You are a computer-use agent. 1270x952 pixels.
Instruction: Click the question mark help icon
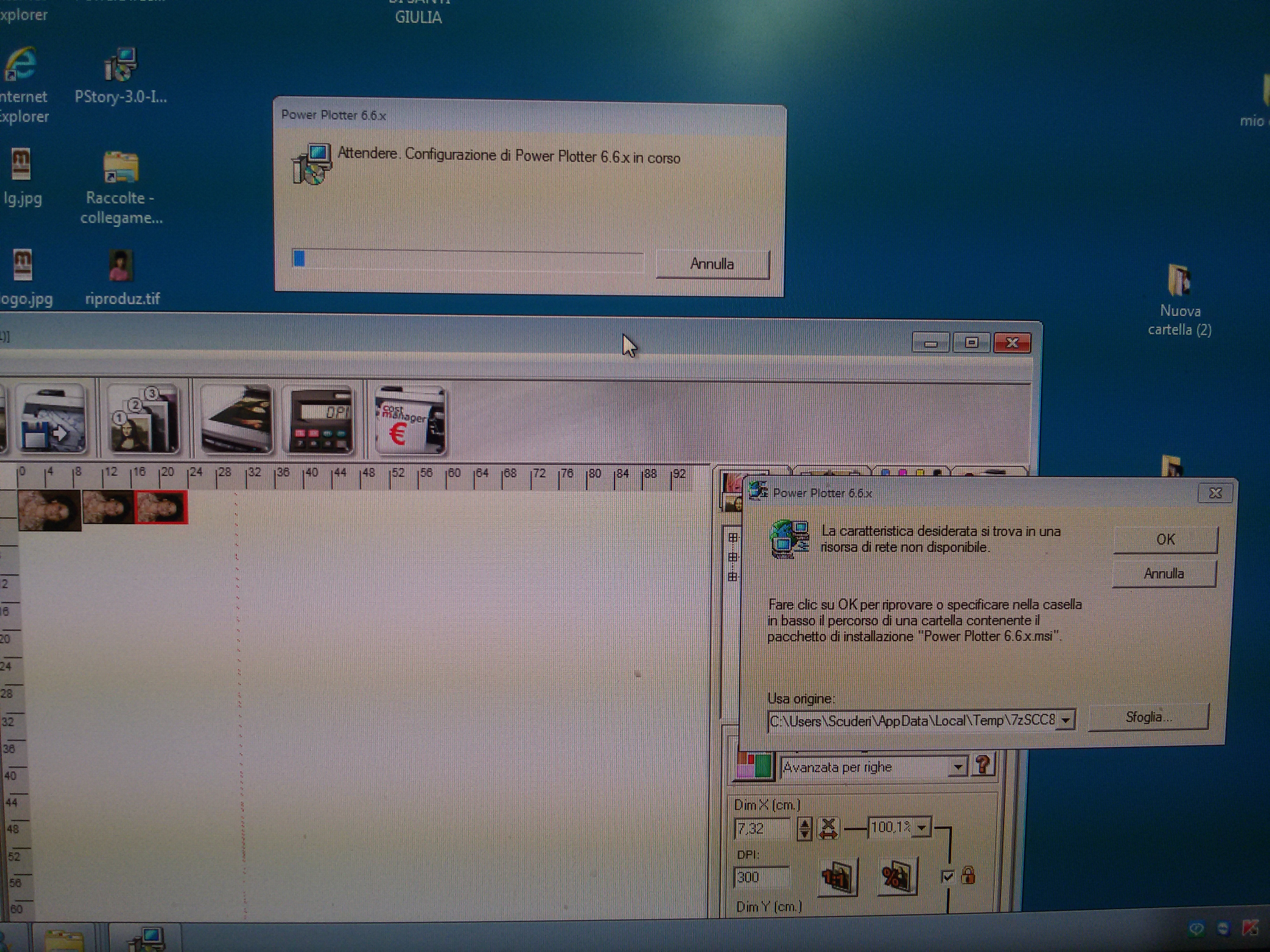click(982, 765)
